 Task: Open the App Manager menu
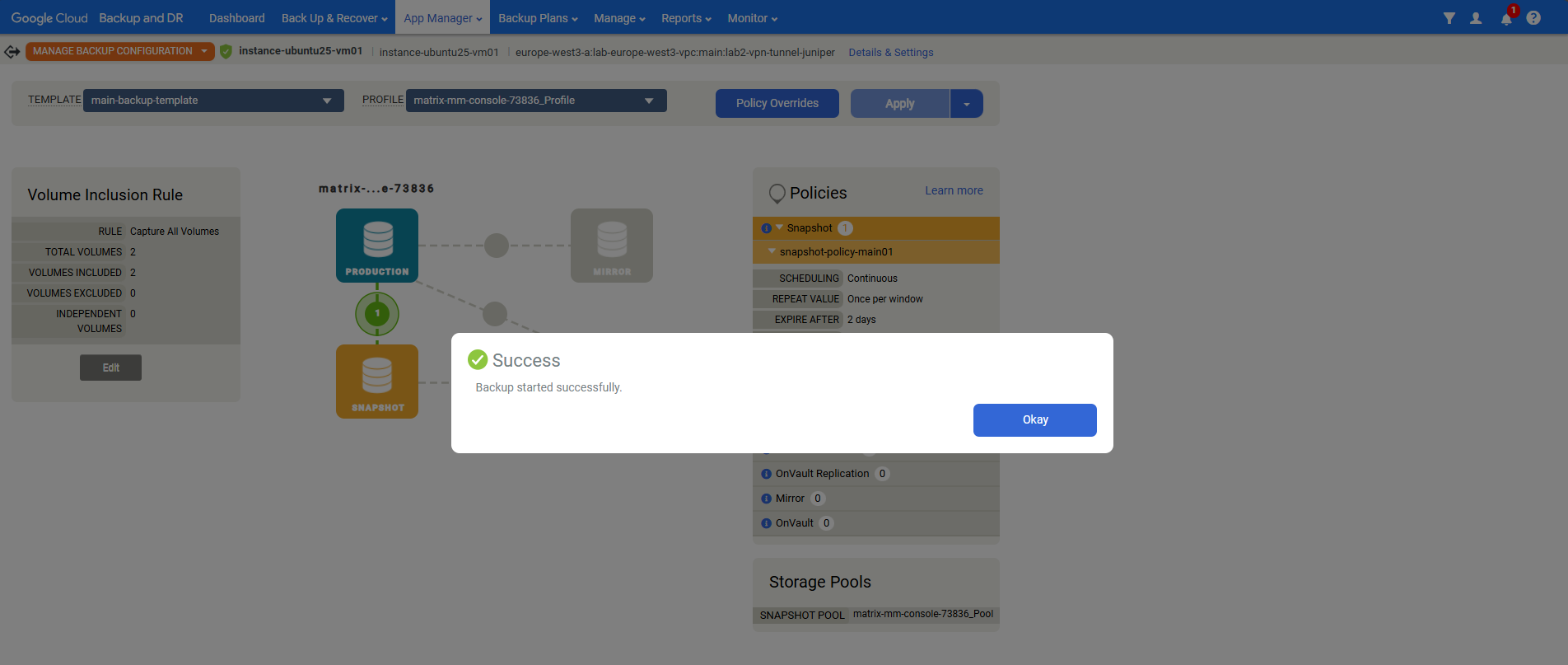coord(443,18)
